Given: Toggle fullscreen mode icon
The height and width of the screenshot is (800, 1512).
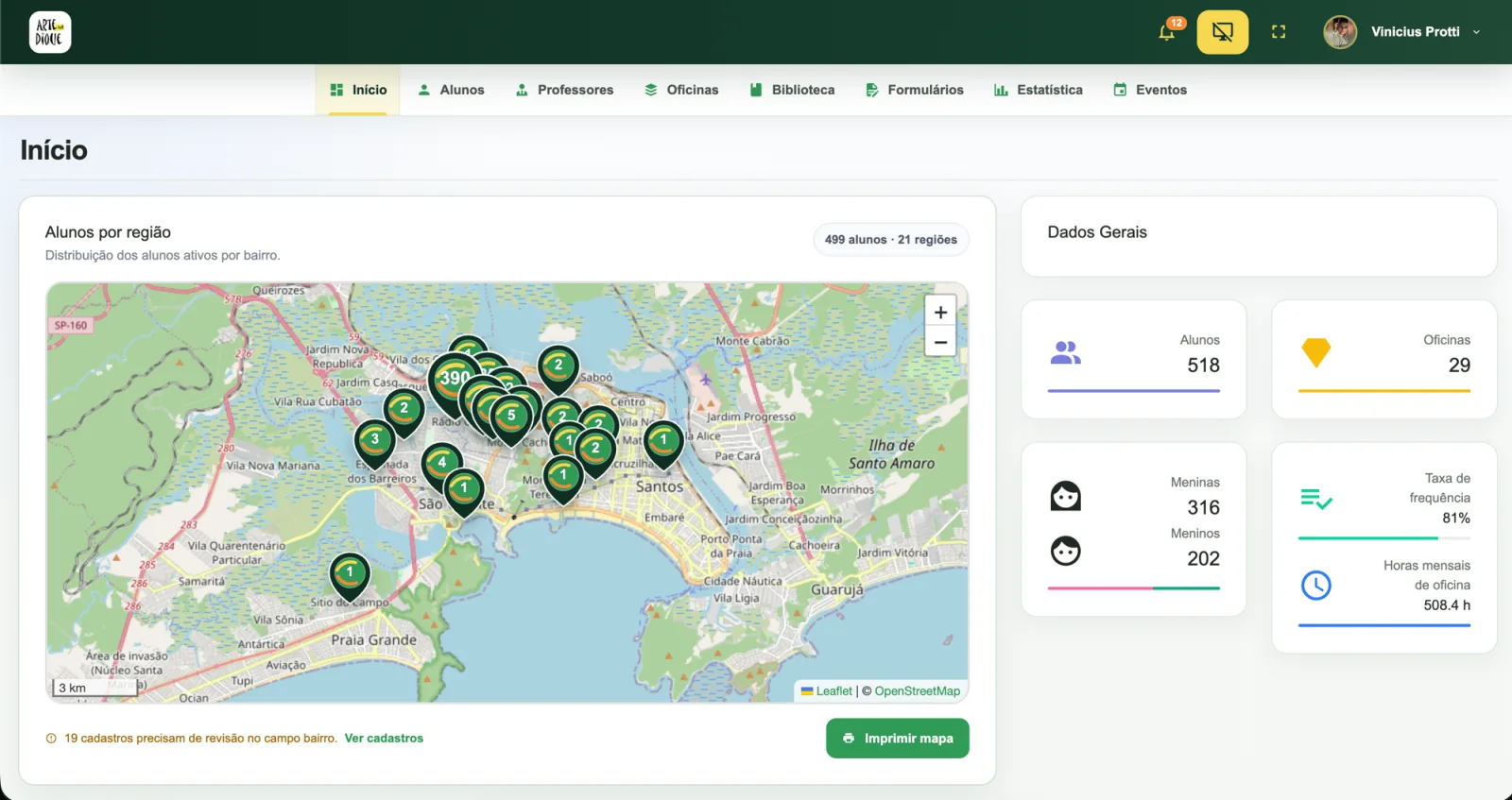Looking at the screenshot, I should pyautogui.click(x=1279, y=32).
